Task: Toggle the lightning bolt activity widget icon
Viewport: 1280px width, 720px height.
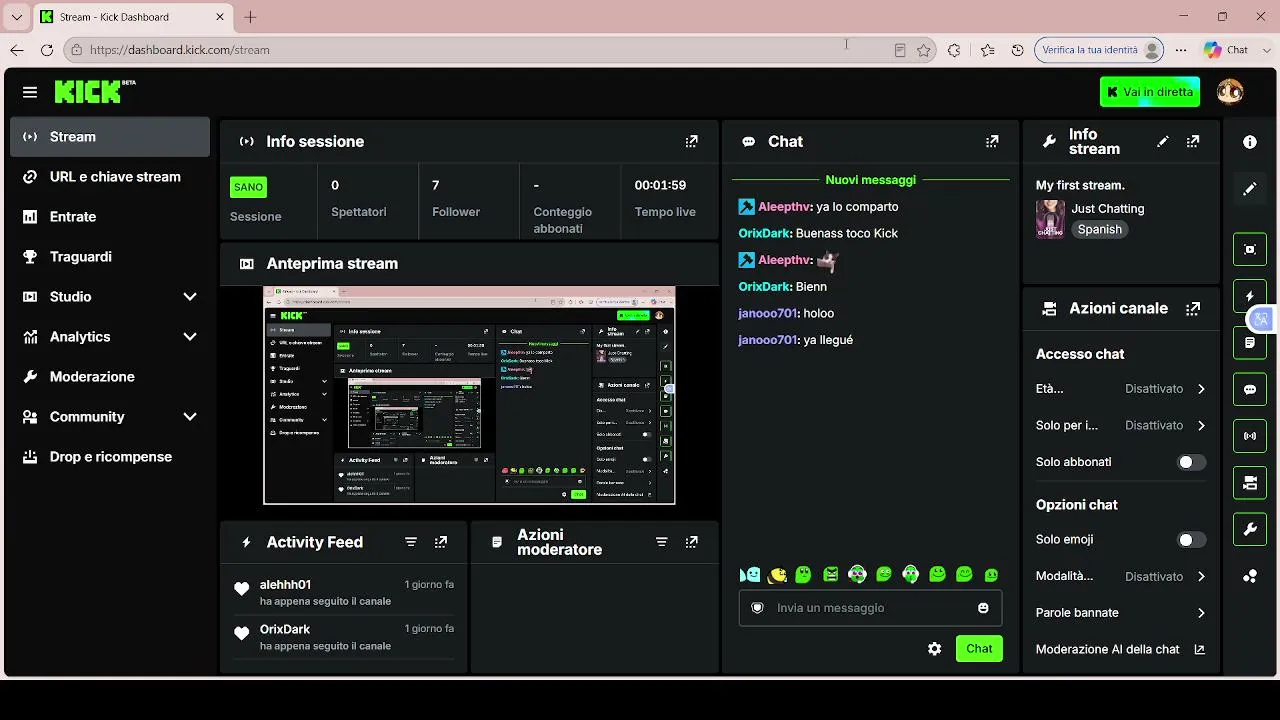Action: tap(1250, 296)
